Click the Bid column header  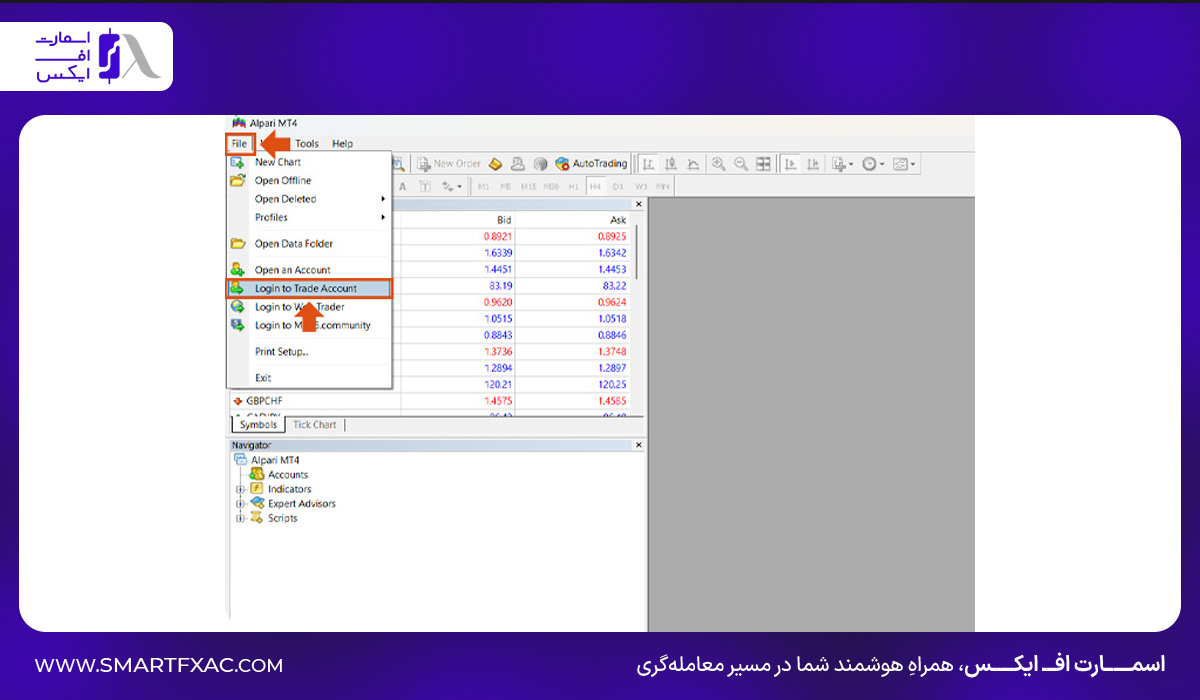coord(504,220)
